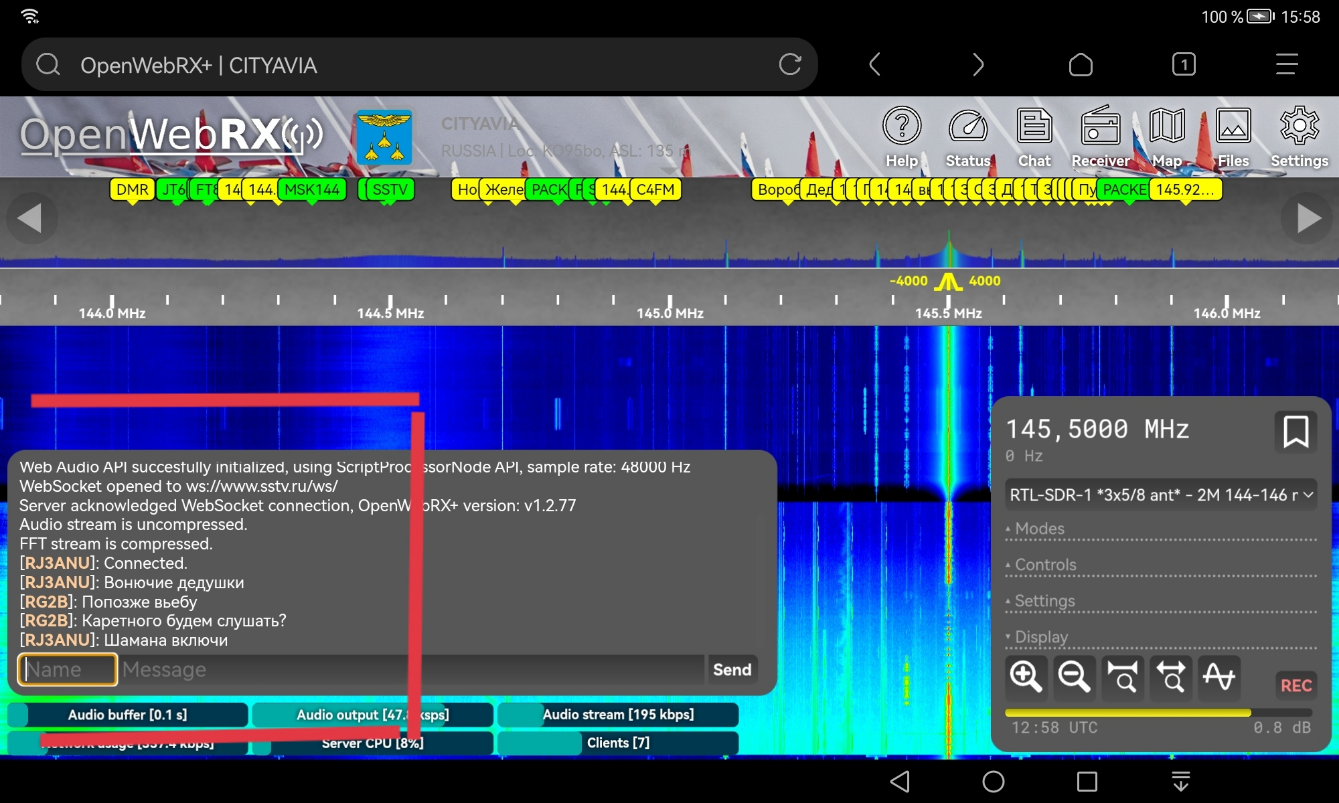Image resolution: width=1339 pixels, height=803 pixels.
Task: Select the DMR bookmark tag
Action: tap(131, 190)
